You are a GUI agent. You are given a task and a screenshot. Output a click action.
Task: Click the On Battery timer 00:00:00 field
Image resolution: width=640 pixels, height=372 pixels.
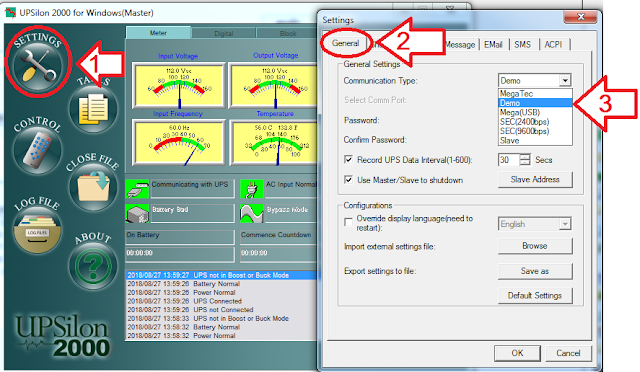point(180,254)
